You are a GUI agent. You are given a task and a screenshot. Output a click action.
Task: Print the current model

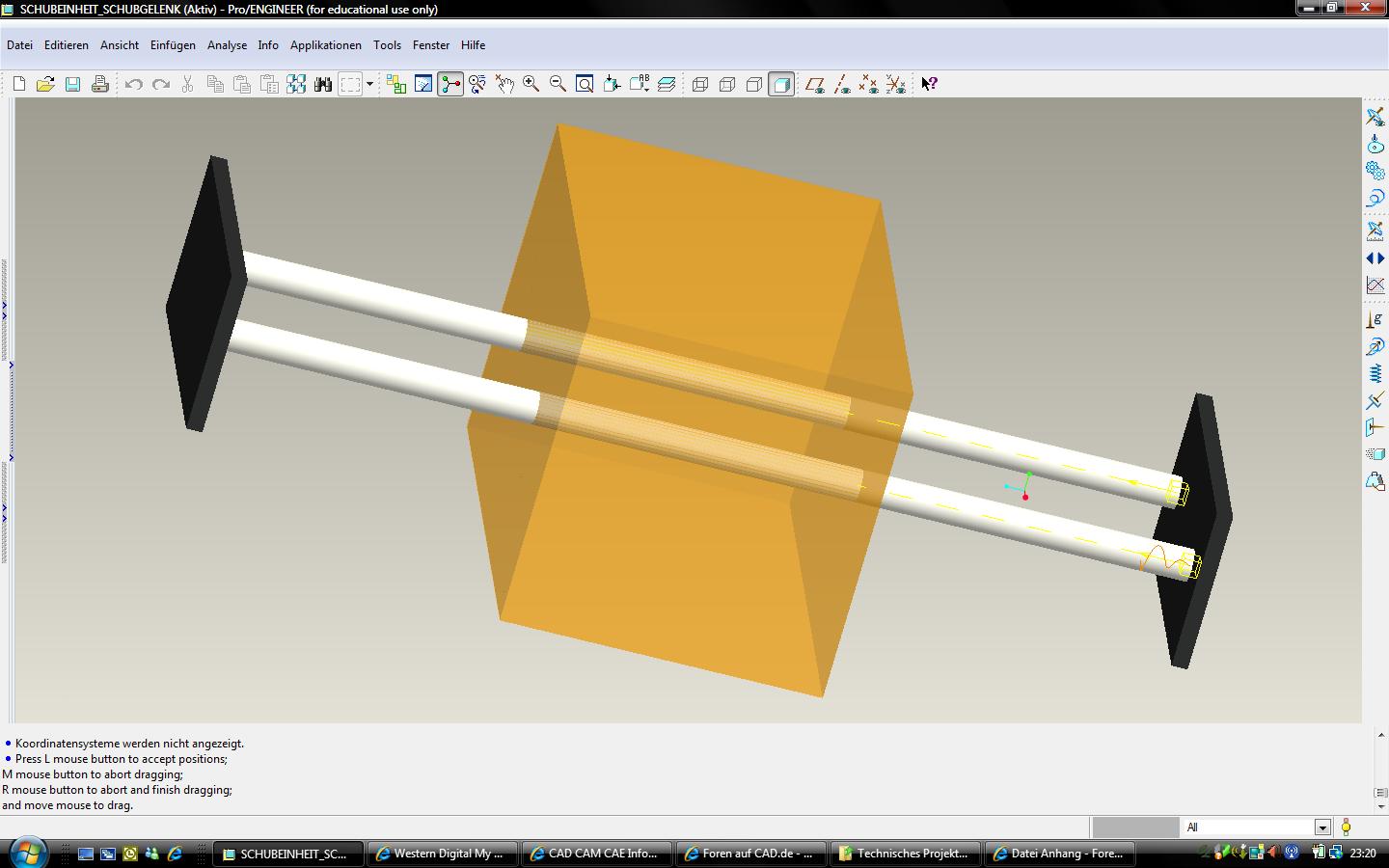pyautogui.click(x=99, y=84)
